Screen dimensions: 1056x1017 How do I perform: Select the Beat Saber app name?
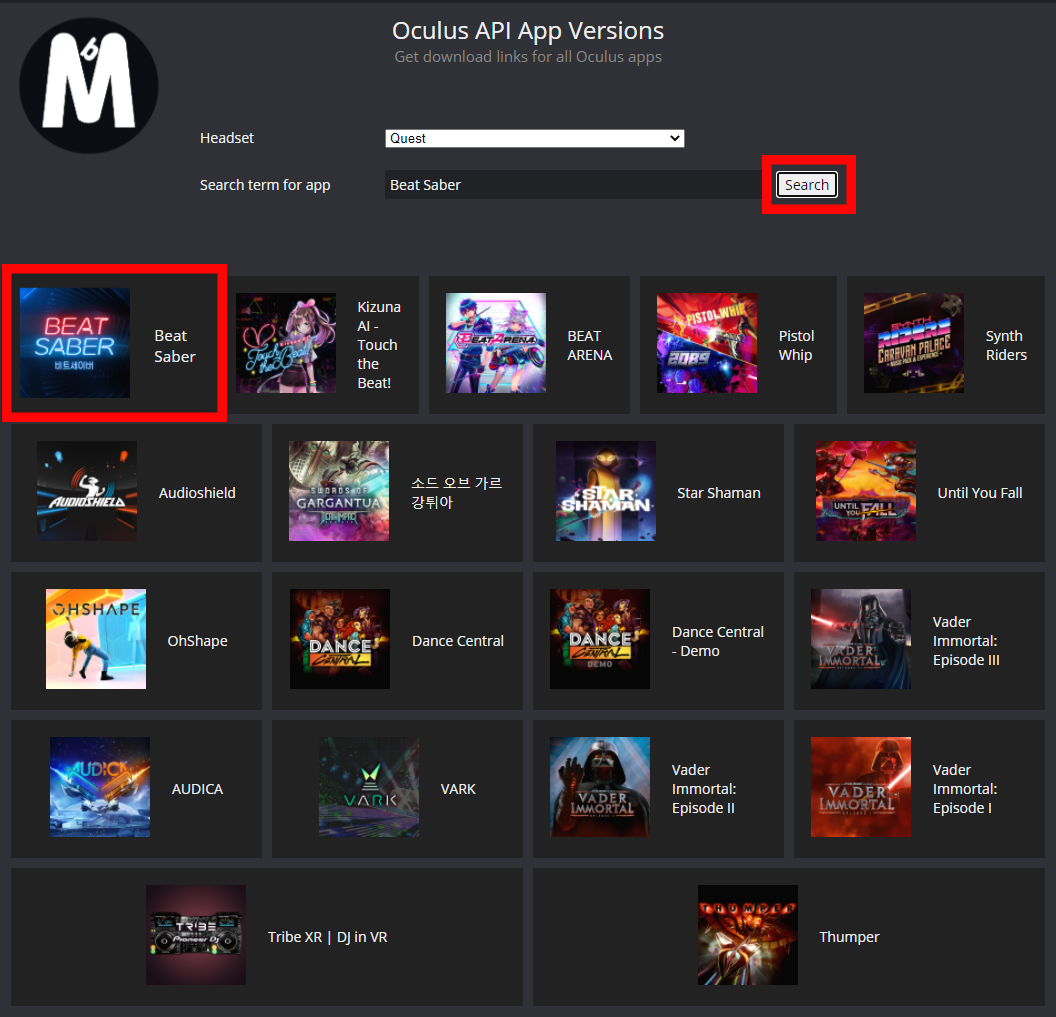point(174,346)
